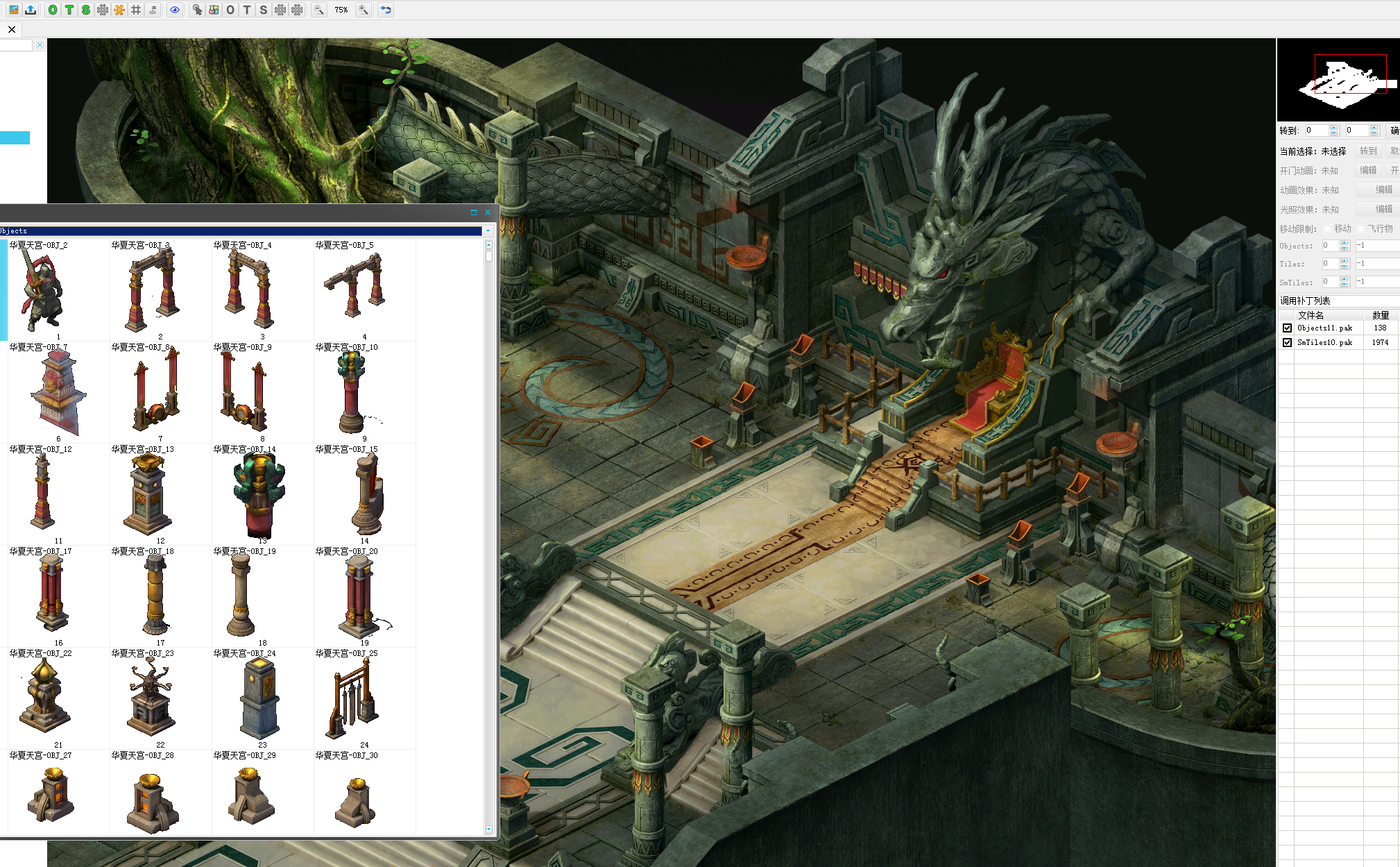1400x867 pixels.
Task: Zoom in with magnifier plus icon
Action: pos(363,10)
